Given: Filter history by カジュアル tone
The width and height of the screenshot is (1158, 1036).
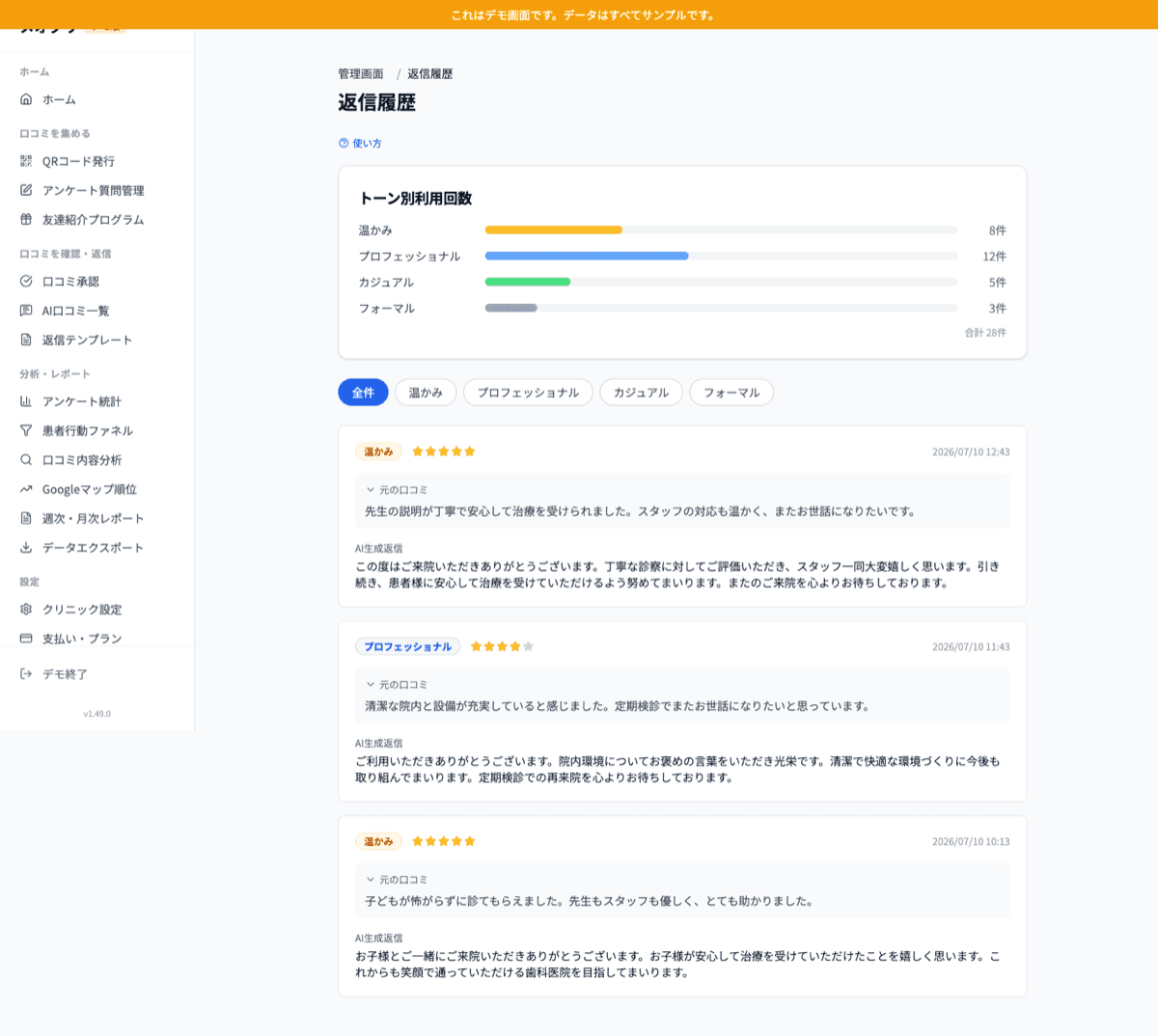Looking at the screenshot, I should (x=641, y=393).
